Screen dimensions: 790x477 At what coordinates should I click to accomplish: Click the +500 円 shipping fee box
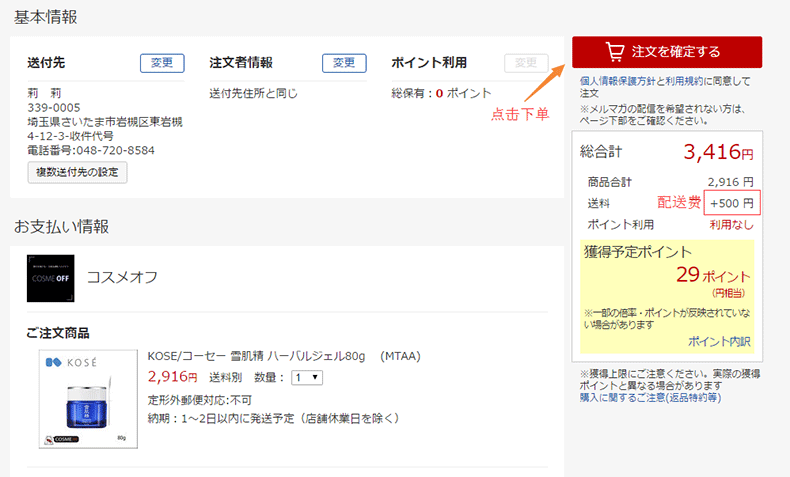pyautogui.click(x=732, y=203)
